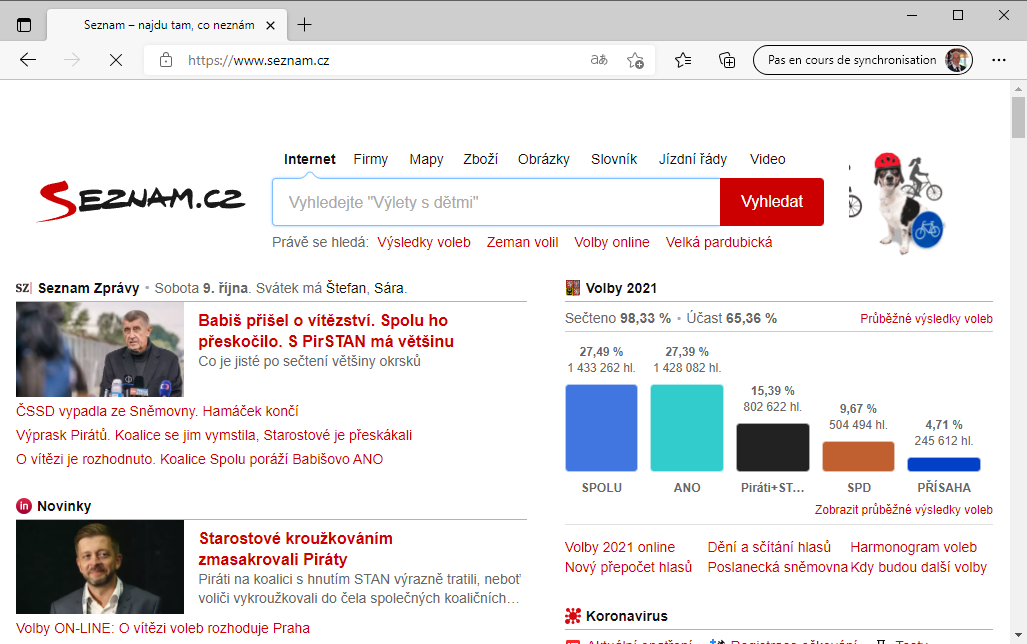Screen dimensions: 1027x644
Task: Open headline Babiš přišel o vítězství
Action: [326, 331]
